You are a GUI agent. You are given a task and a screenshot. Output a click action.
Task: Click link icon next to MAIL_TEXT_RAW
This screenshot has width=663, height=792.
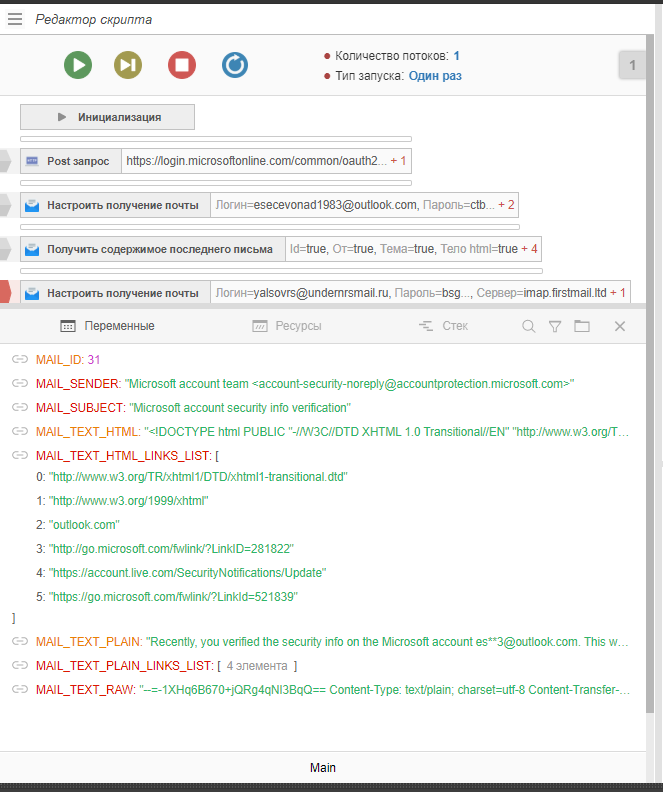click(20, 689)
